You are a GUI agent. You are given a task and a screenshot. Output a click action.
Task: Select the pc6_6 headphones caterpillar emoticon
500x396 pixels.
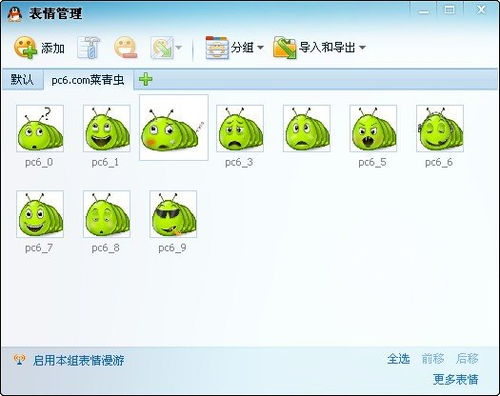pyautogui.click(x=440, y=128)
